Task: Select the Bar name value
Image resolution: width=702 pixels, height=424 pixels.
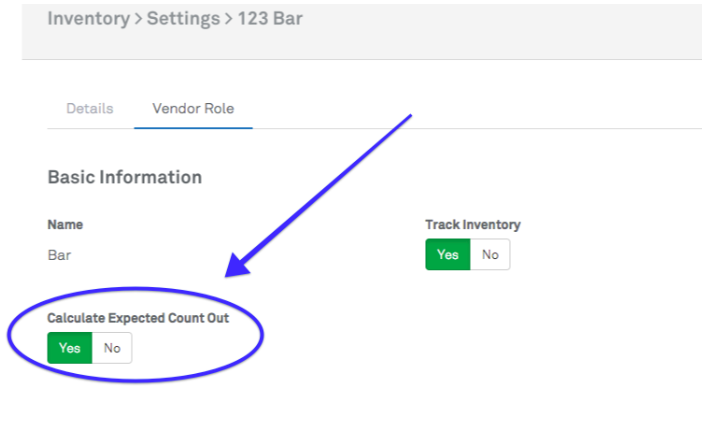Action: (x=60, y=255)
